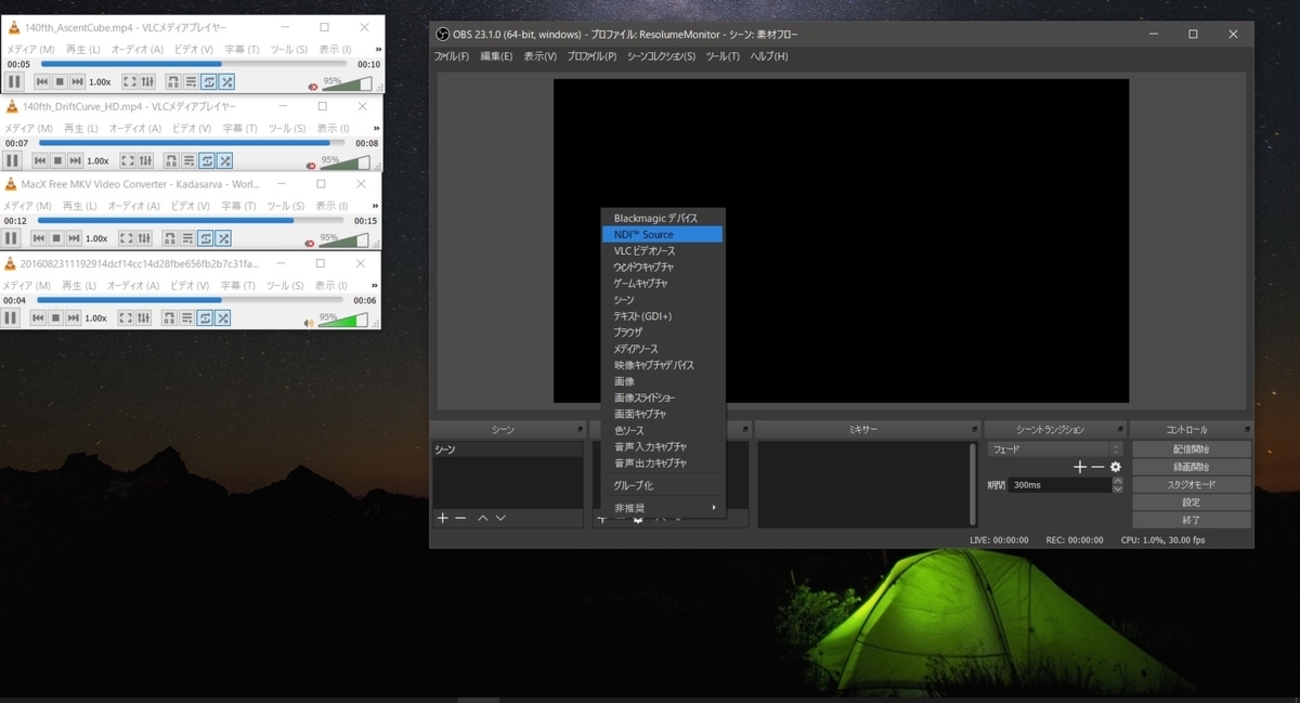Open transition properties gear icon

[1116, 467]
